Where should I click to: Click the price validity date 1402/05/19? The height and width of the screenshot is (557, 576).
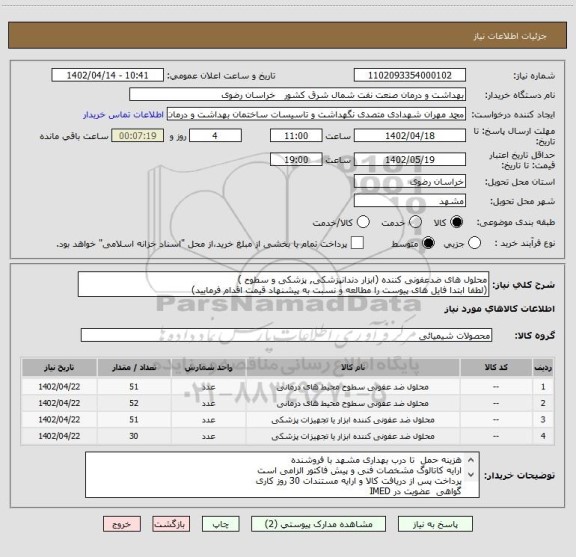[410, 159]
